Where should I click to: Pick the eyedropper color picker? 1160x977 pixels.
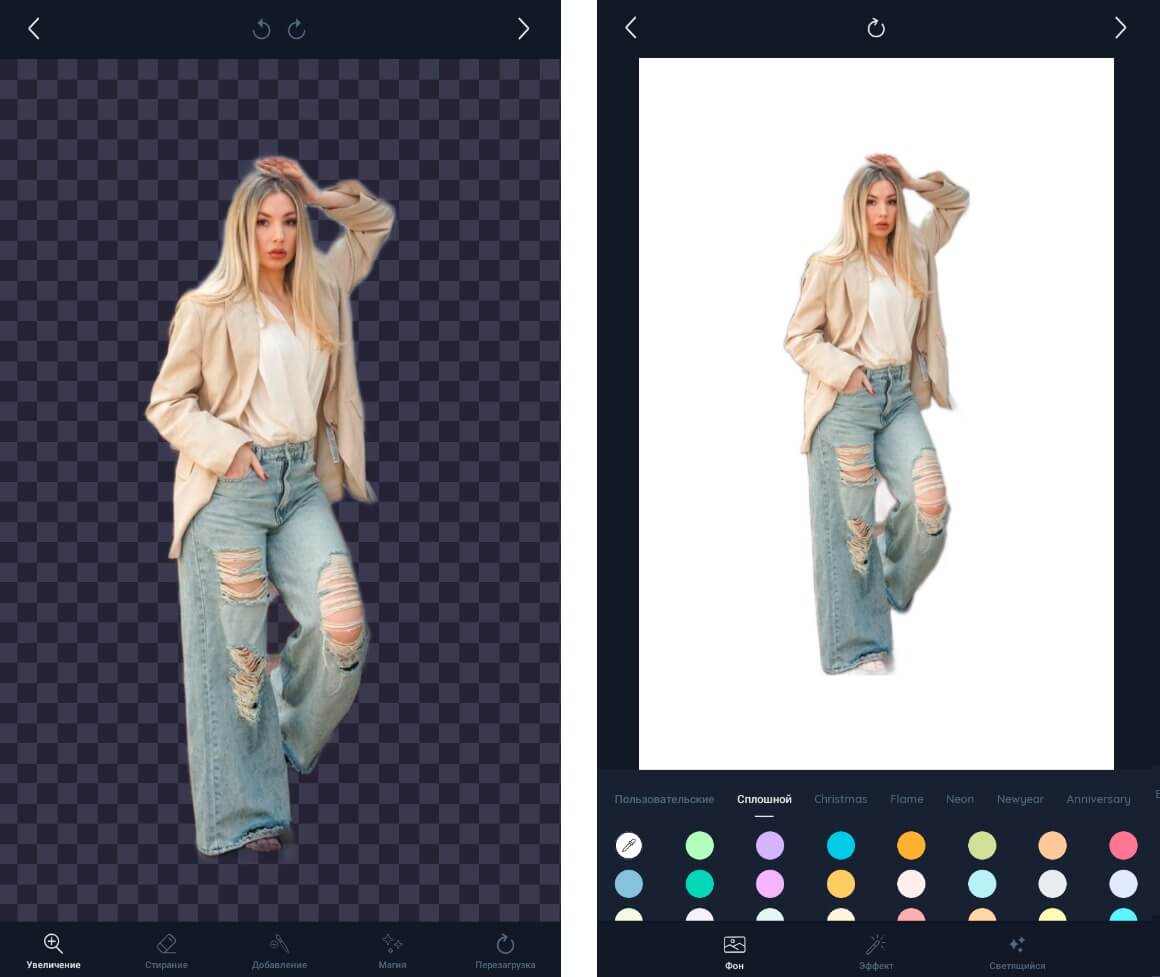coord(629,845)
